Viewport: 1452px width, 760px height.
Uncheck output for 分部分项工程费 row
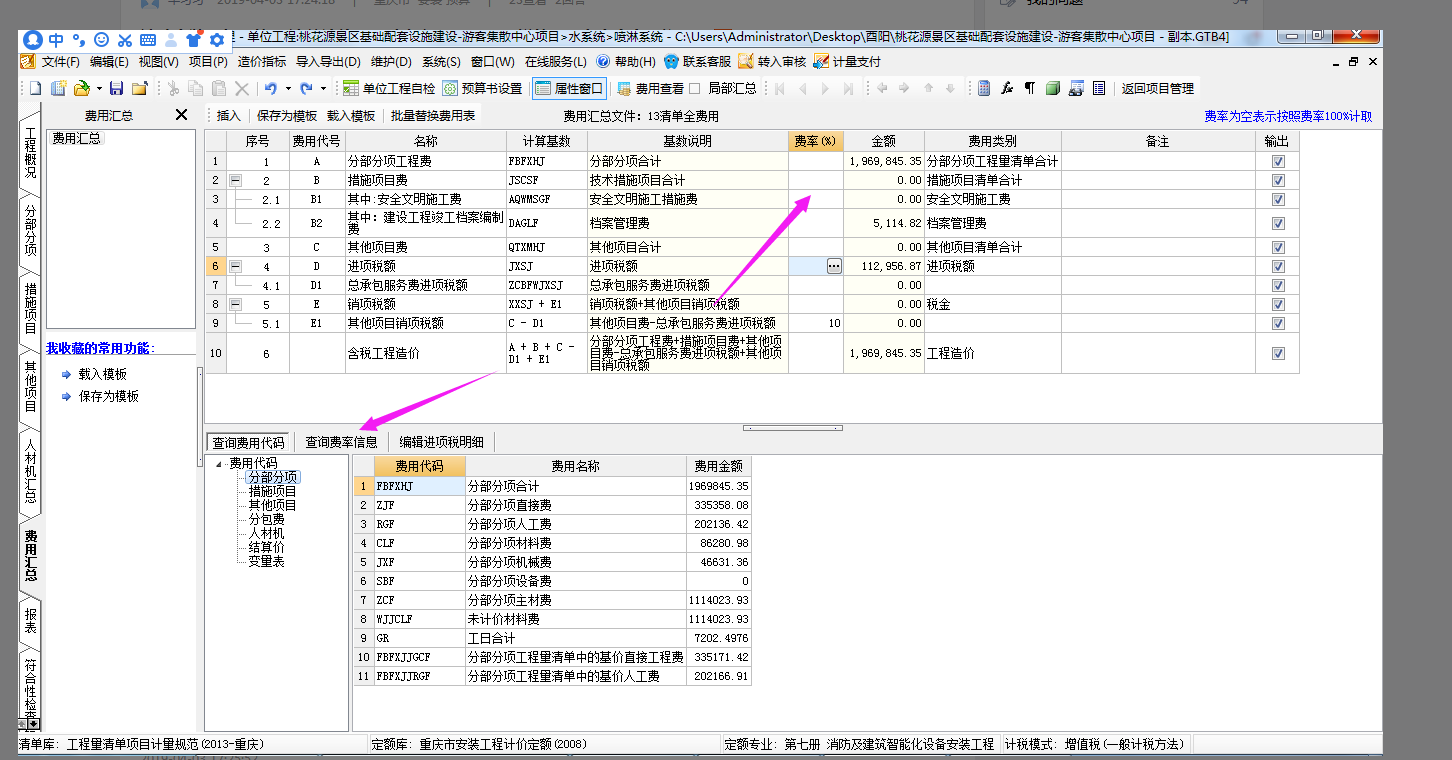(x=1278, y=161)
